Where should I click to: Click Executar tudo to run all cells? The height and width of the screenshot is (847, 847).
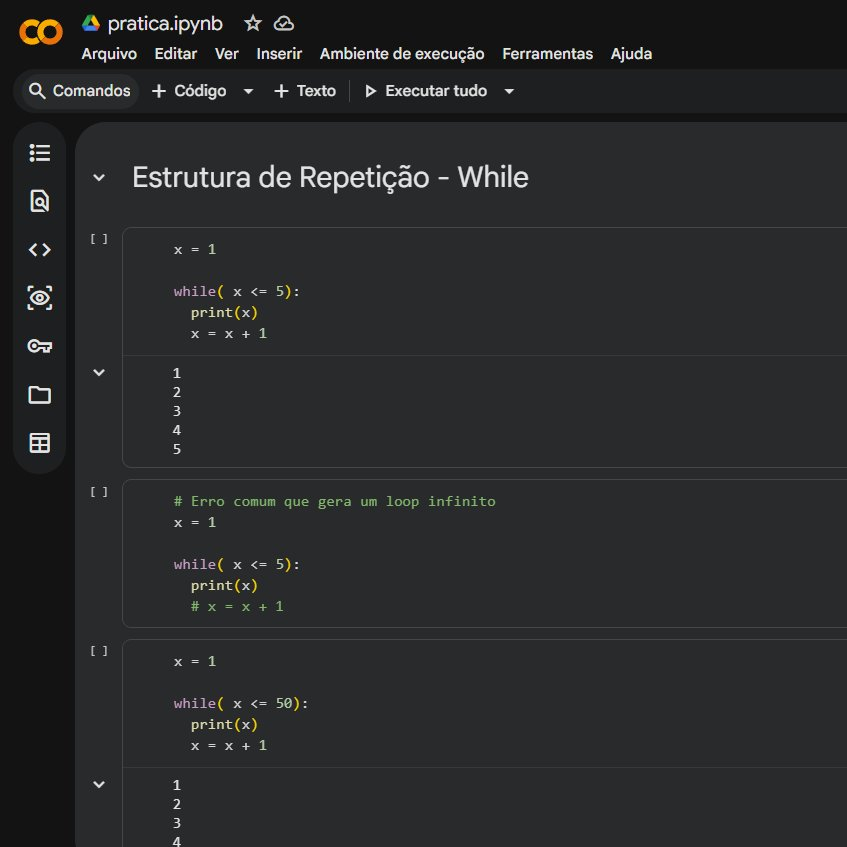tap(426, 91)
